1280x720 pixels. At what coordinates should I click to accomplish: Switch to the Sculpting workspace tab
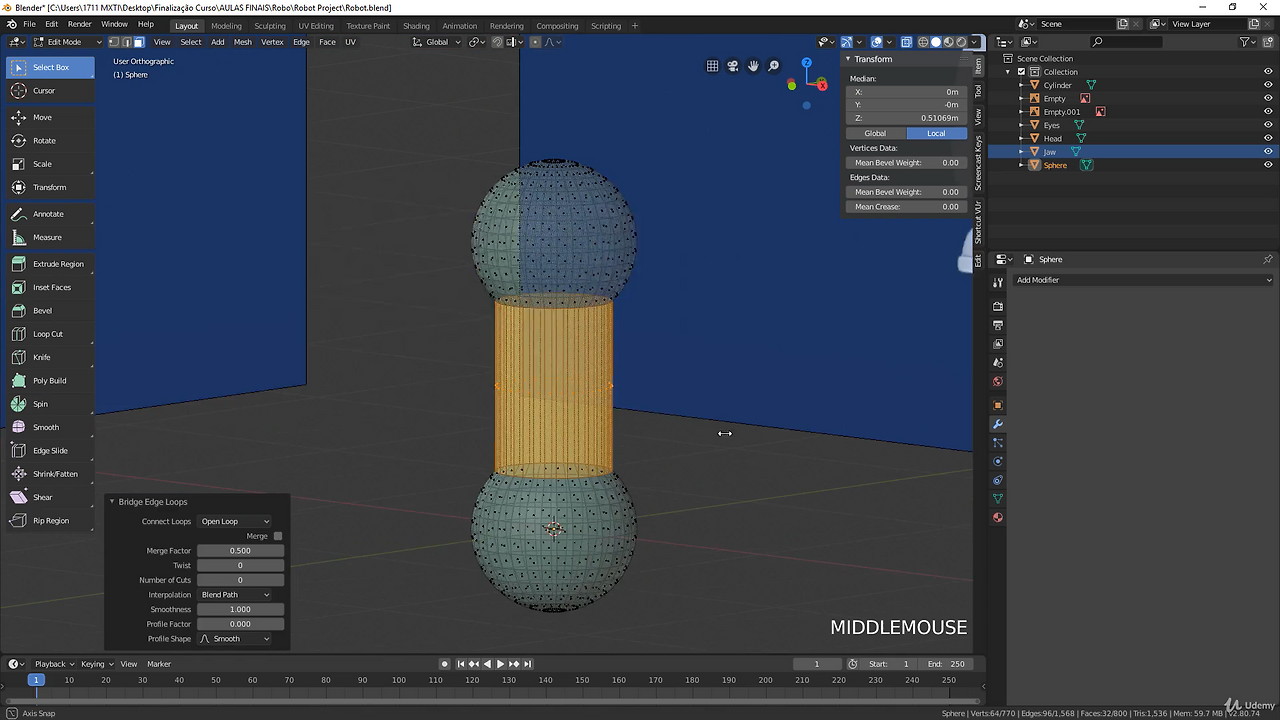(x=269, y=26)
